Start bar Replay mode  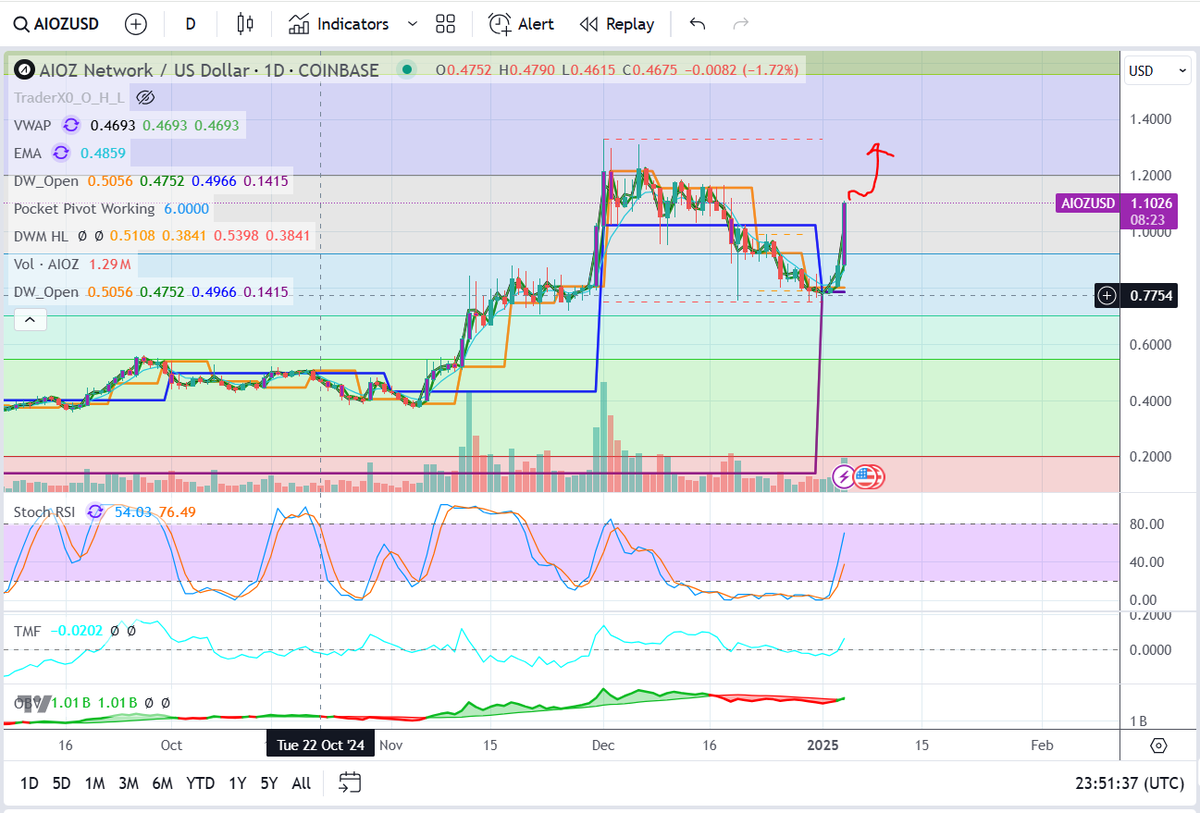click(x=617, y=24)
